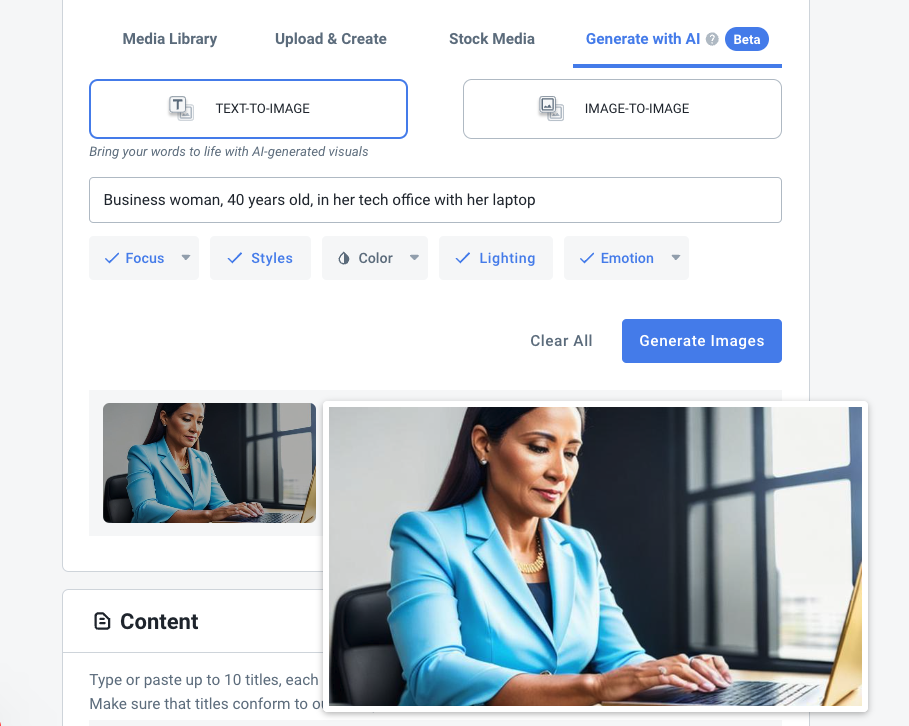Click the Beta badge
Image resolution: width=909 pixels, height=726 pixels.
(x=747, y=39)
